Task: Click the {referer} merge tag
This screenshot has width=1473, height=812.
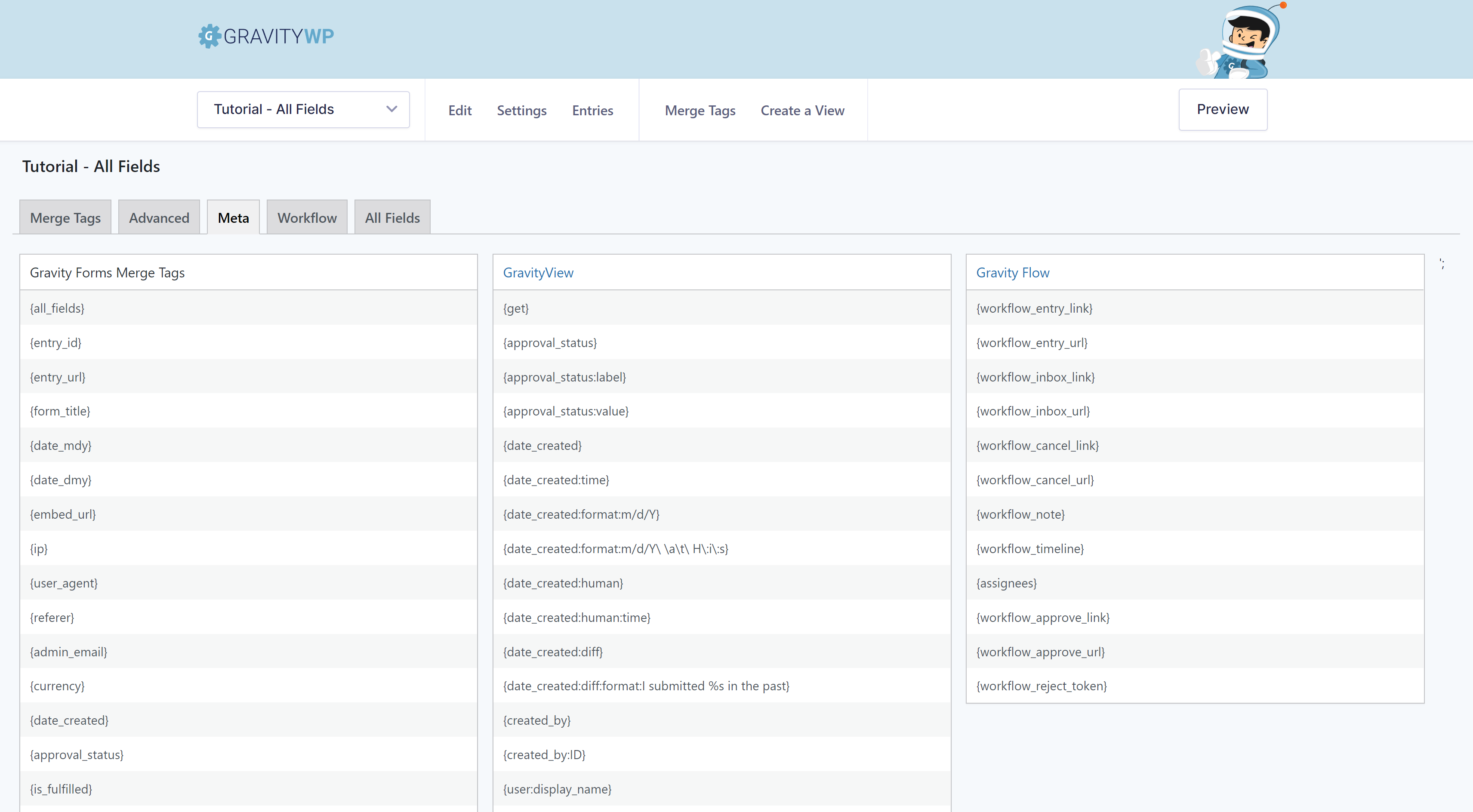Action: pos(52,617)
